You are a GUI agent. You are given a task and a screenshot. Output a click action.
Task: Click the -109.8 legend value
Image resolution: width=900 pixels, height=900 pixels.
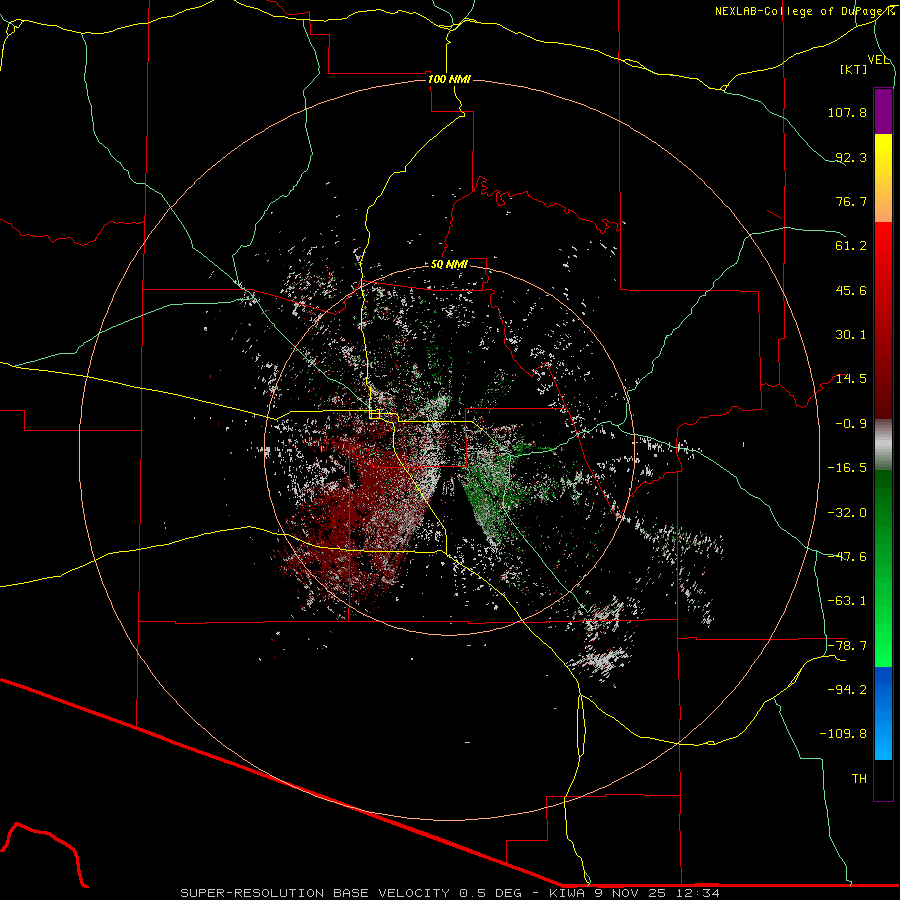pyautogui.click(x=843, y=734)
